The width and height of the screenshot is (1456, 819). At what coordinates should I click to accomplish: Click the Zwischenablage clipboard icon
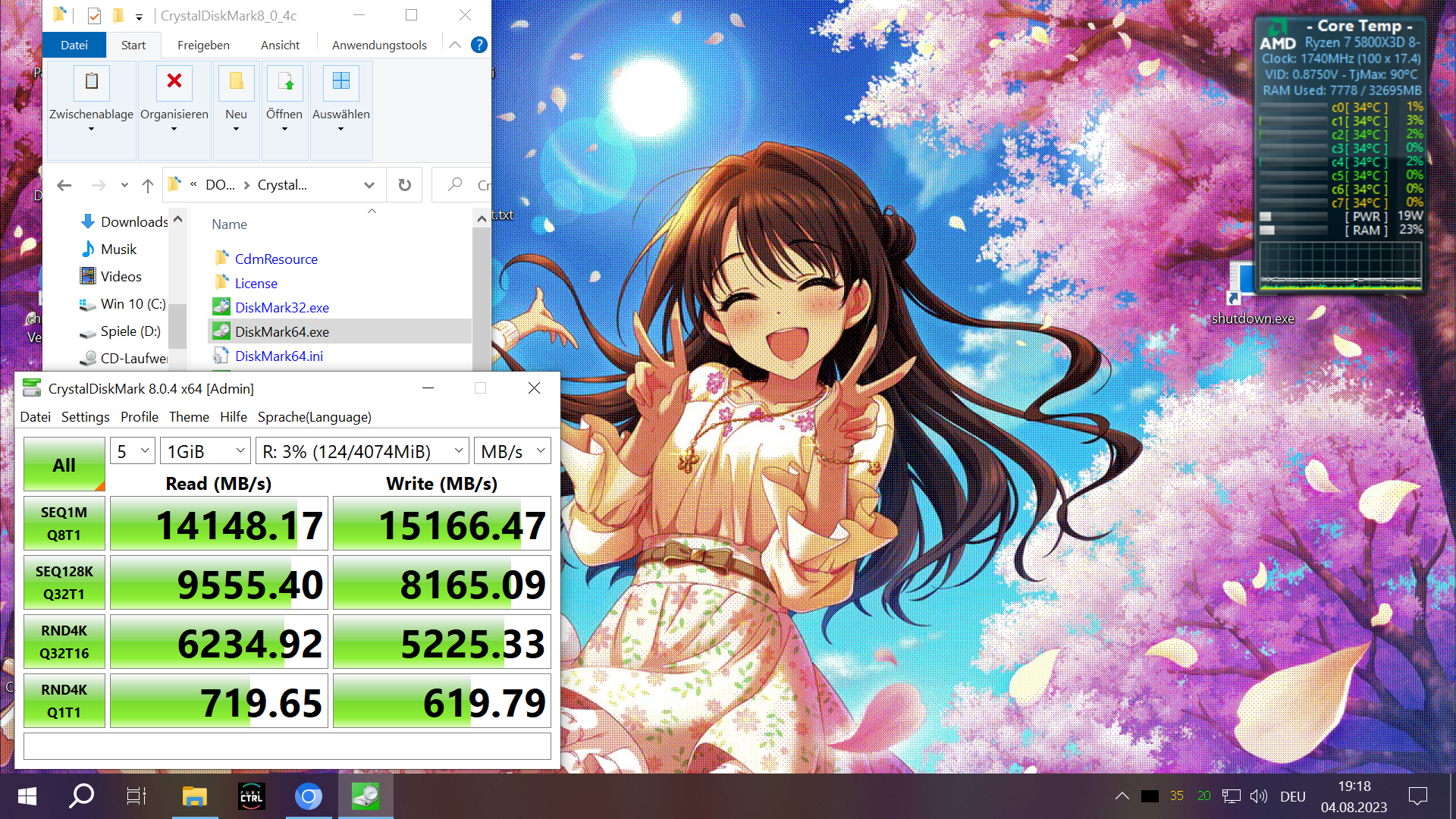pyautogui.click(x=91, y=82)
